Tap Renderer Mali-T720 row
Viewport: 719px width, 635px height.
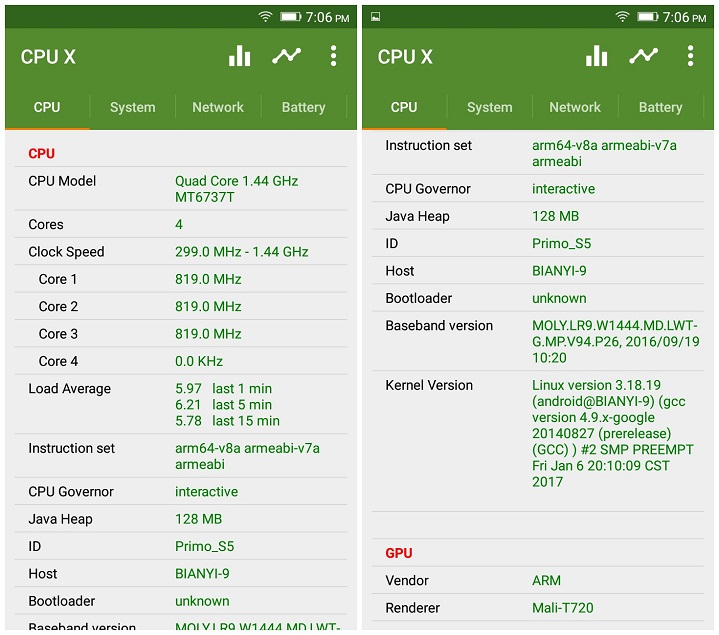point(538,607)
